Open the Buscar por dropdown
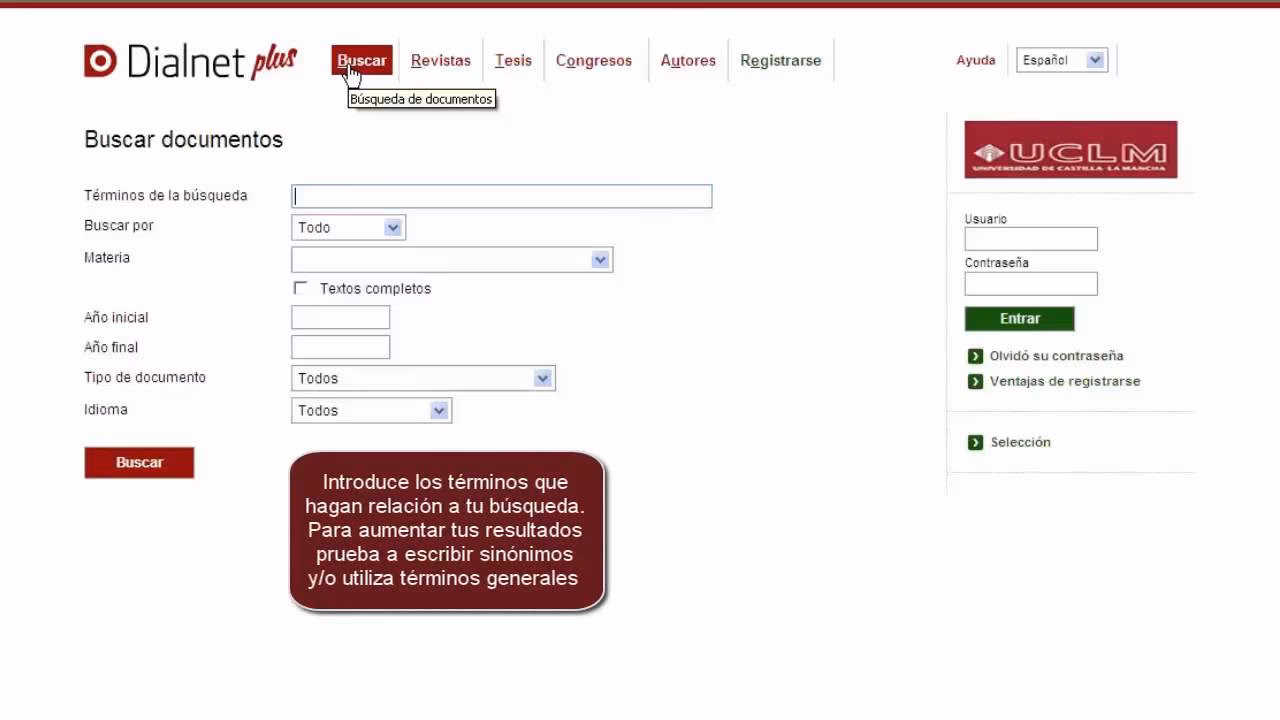This screenshot has height=720, width=1280. [348, 227]
